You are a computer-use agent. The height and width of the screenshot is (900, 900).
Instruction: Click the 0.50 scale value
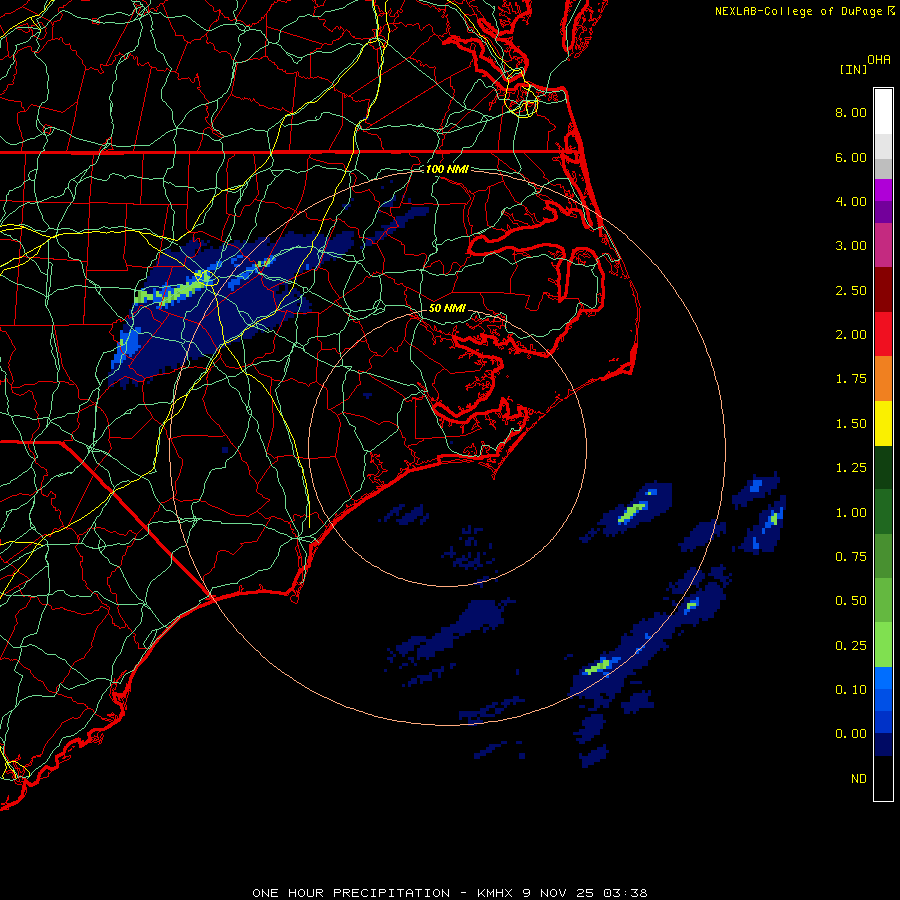[x=851, y=600]
